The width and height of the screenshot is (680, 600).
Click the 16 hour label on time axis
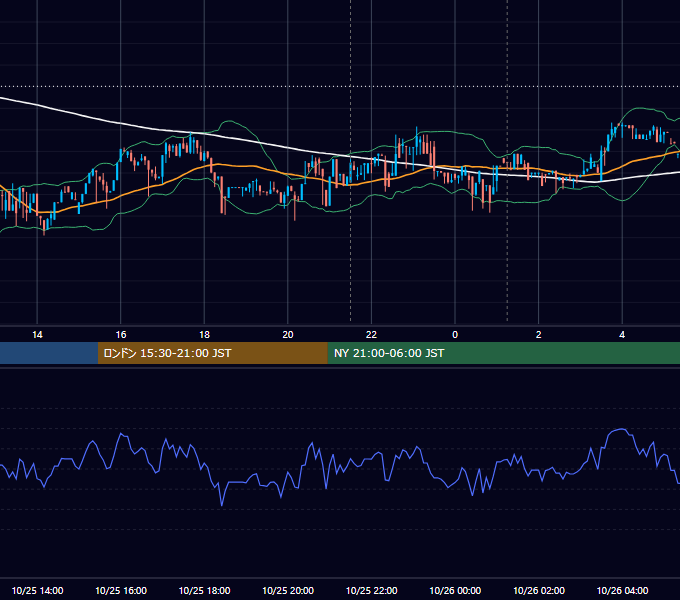[121, 335]
